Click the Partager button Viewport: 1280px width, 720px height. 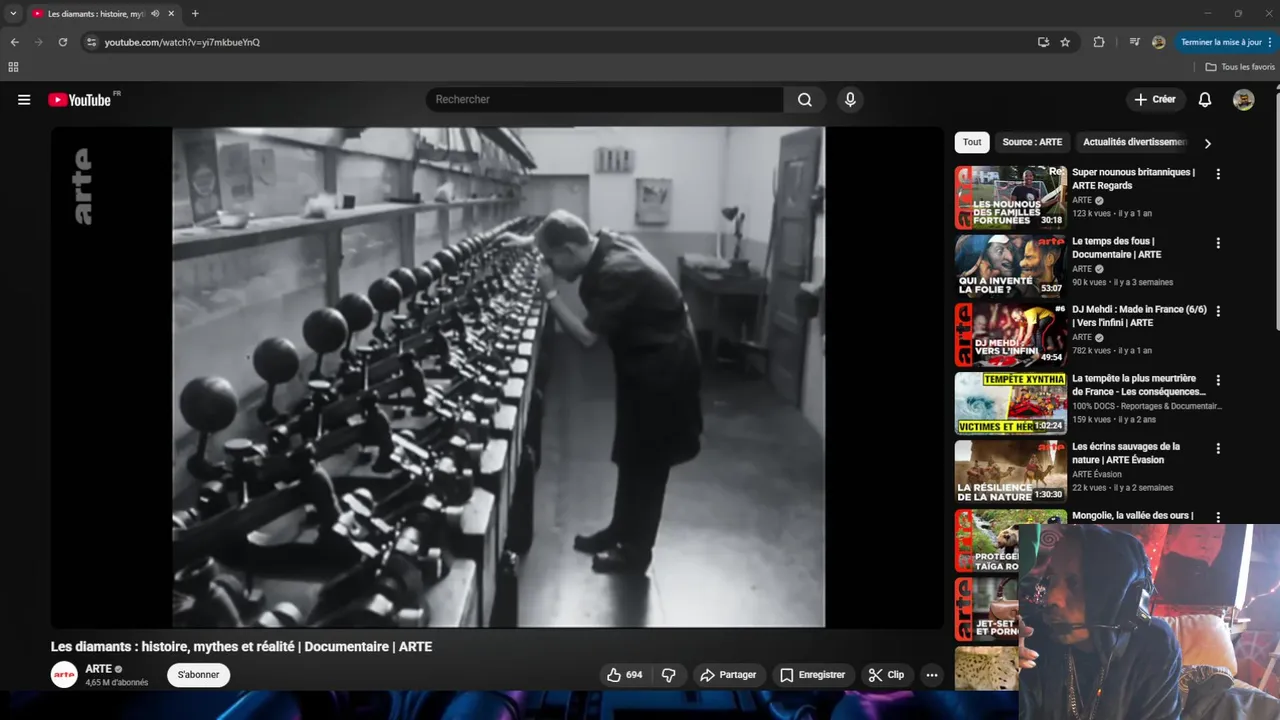[x=728, y=675]
